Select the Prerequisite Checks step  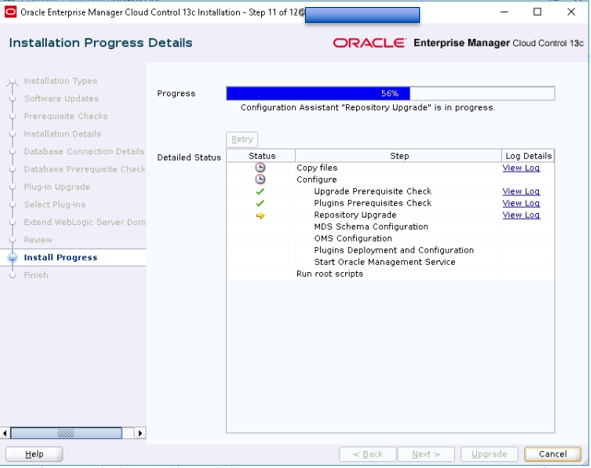[66, 116]
